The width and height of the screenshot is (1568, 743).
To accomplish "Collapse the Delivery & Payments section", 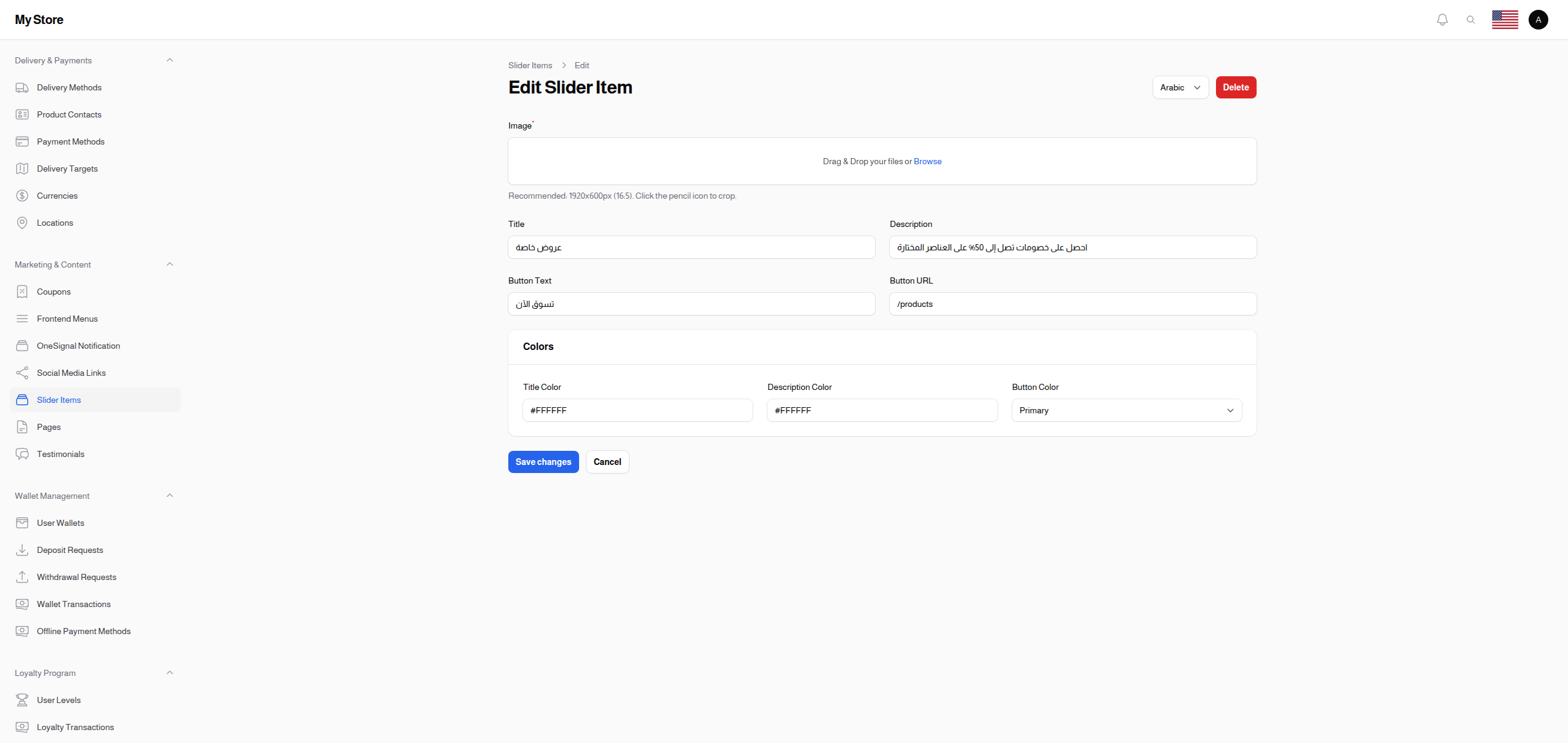I will (170, 60).
